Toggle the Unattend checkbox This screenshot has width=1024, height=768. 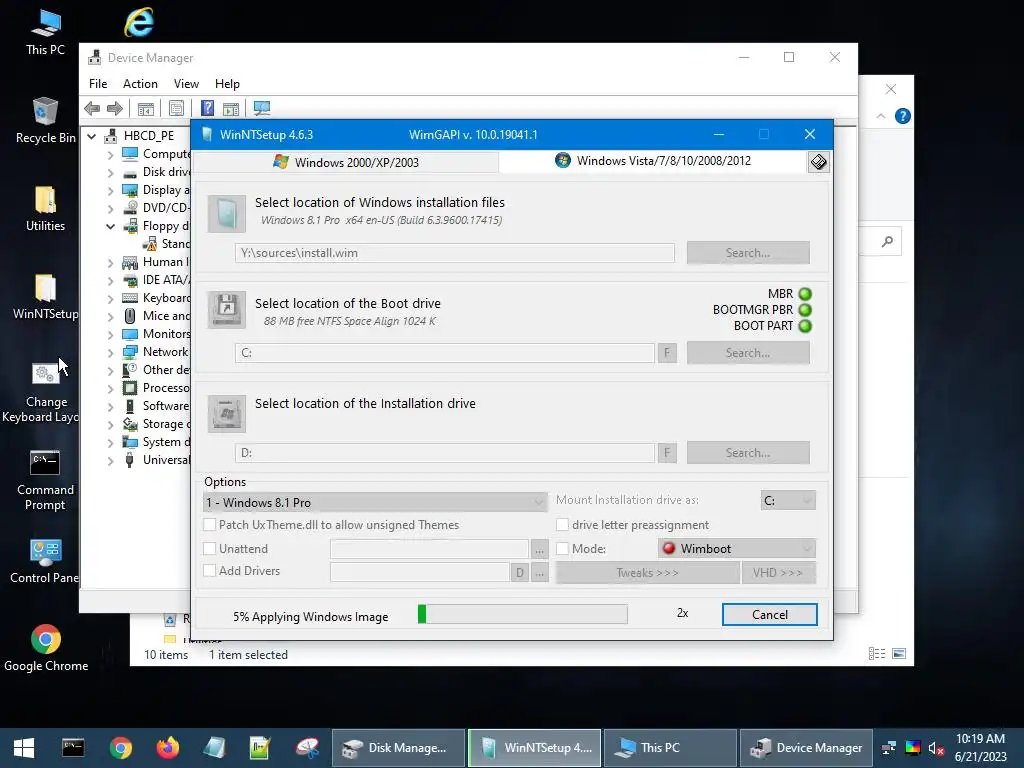[210, 549]
